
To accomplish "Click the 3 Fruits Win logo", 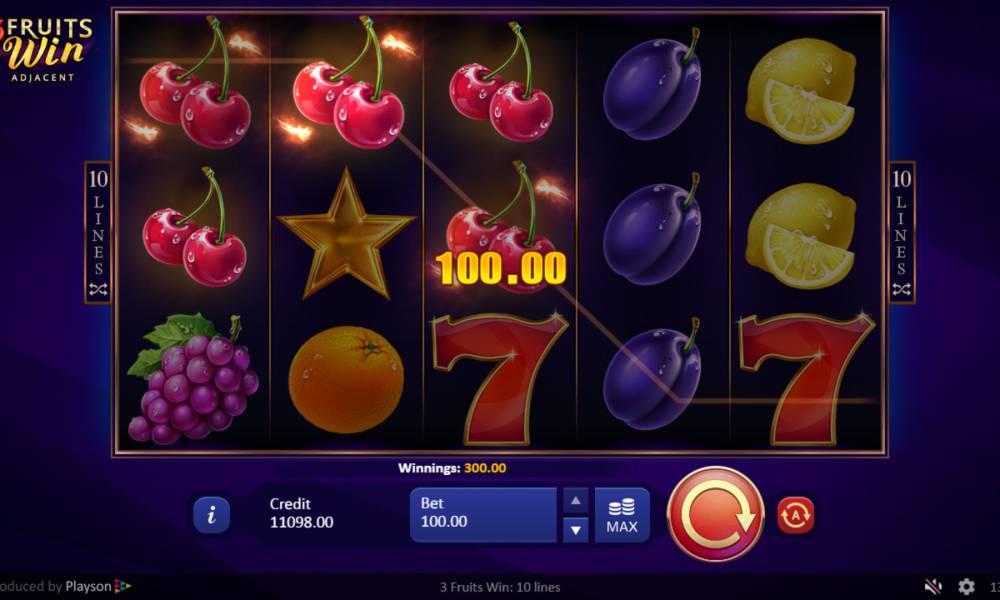I will tap(46, 50).
